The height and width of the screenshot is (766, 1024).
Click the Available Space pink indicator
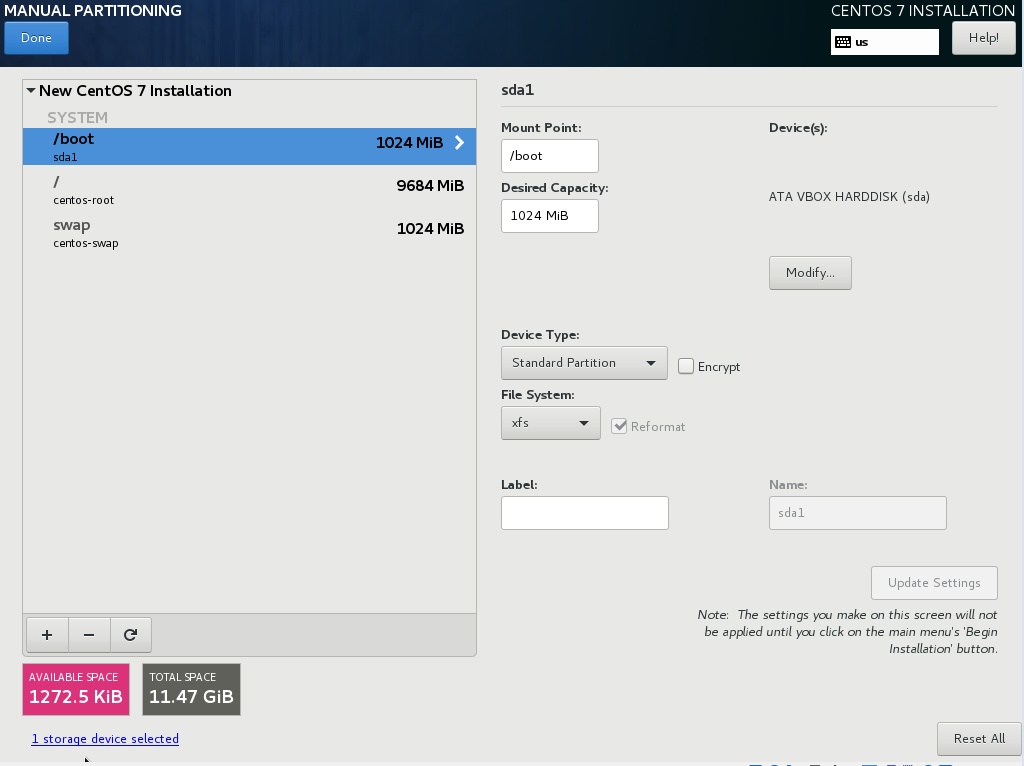76,689
